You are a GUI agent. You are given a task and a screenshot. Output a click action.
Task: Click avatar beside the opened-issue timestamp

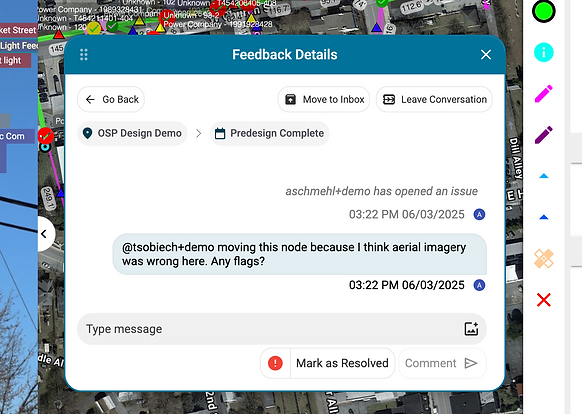point(480,215)
